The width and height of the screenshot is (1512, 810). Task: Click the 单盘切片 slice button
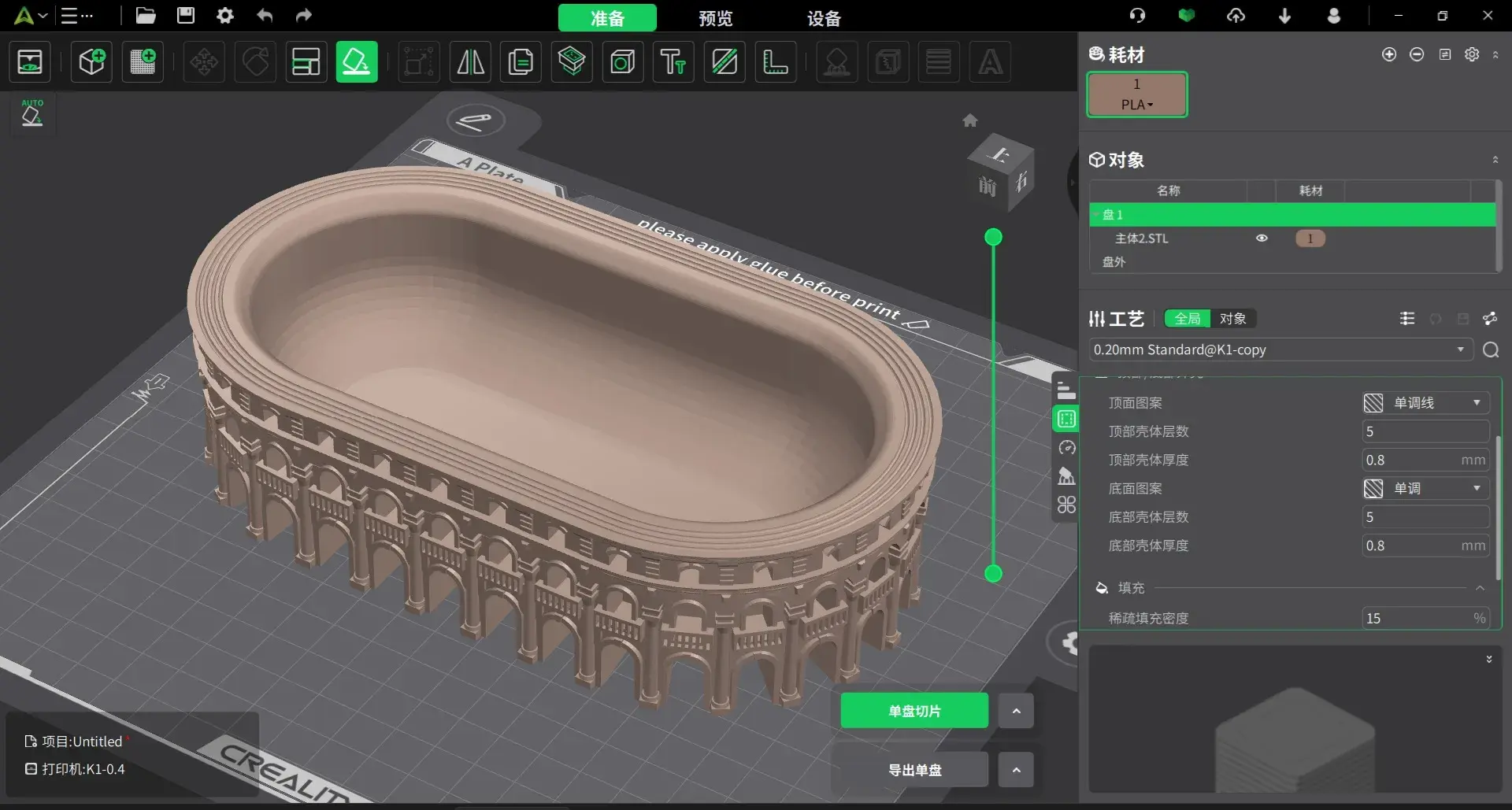(x=914, y=711)
